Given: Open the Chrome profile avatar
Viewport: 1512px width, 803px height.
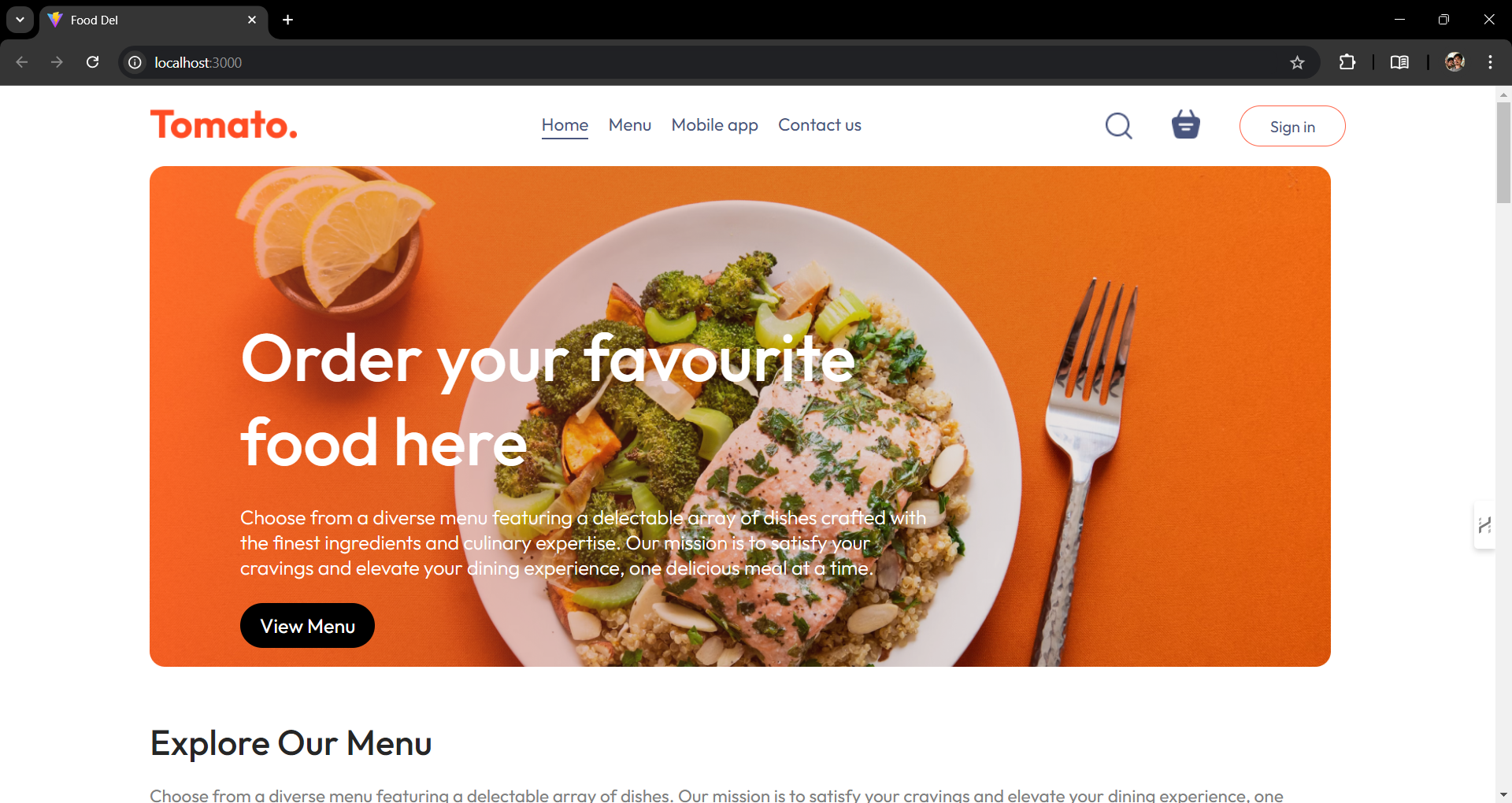Looking at the screenshot, I should pos(1455,62).
